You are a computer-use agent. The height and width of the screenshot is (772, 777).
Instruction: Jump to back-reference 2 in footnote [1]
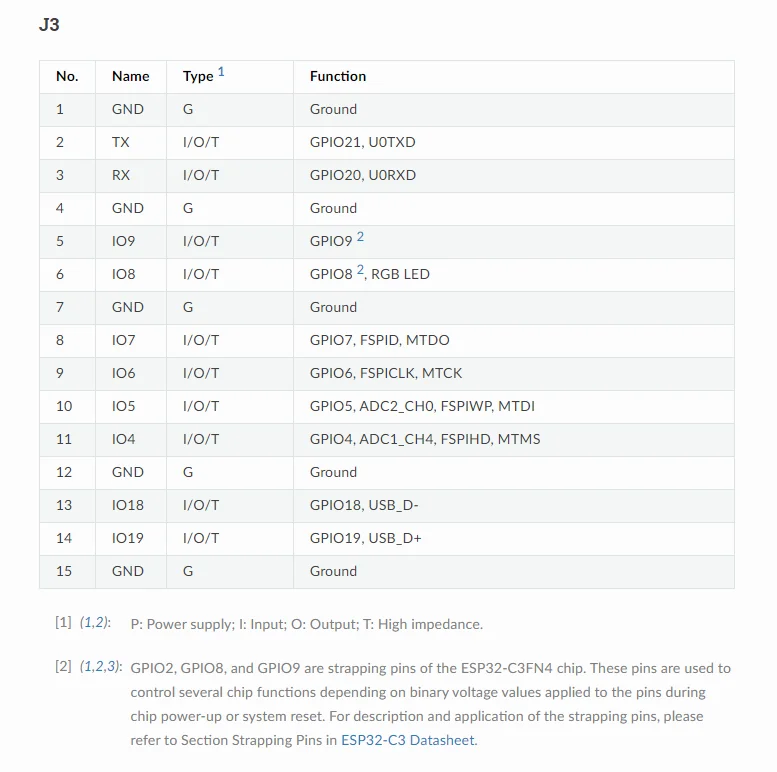[x=99, y=623]
